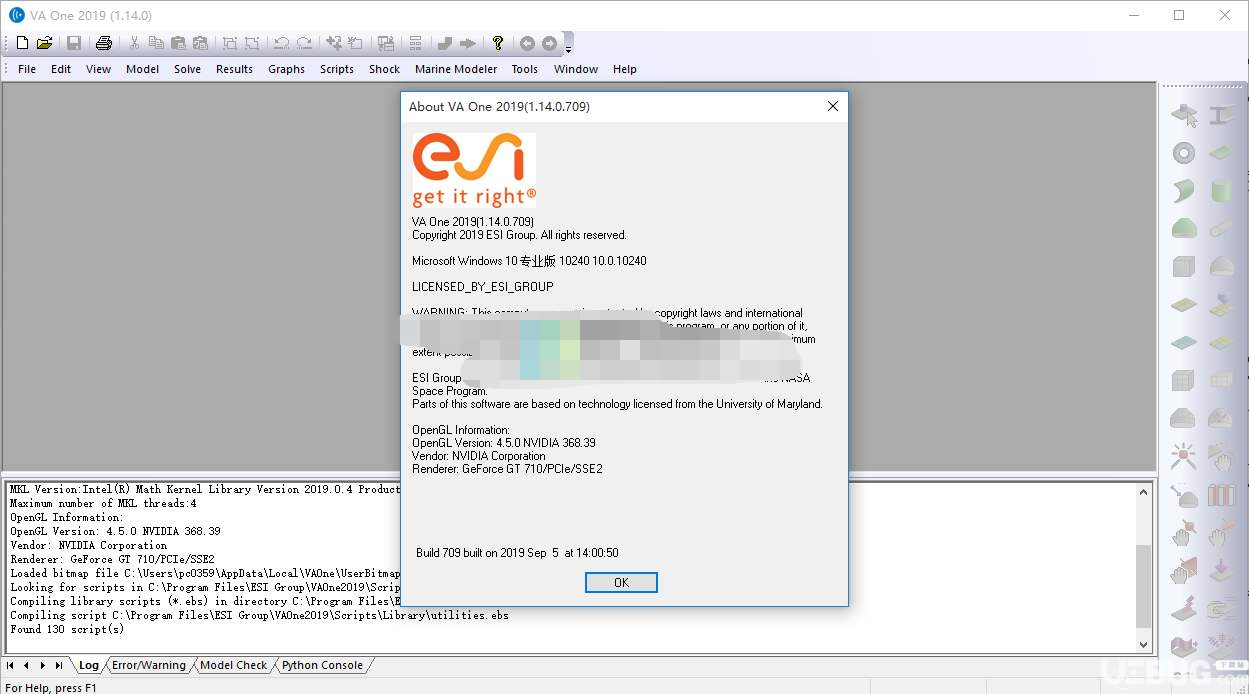1250x694 pixels.
Task: Select the curved shell panel icon
Action: pyautogui.click(x=1184, y=190)
